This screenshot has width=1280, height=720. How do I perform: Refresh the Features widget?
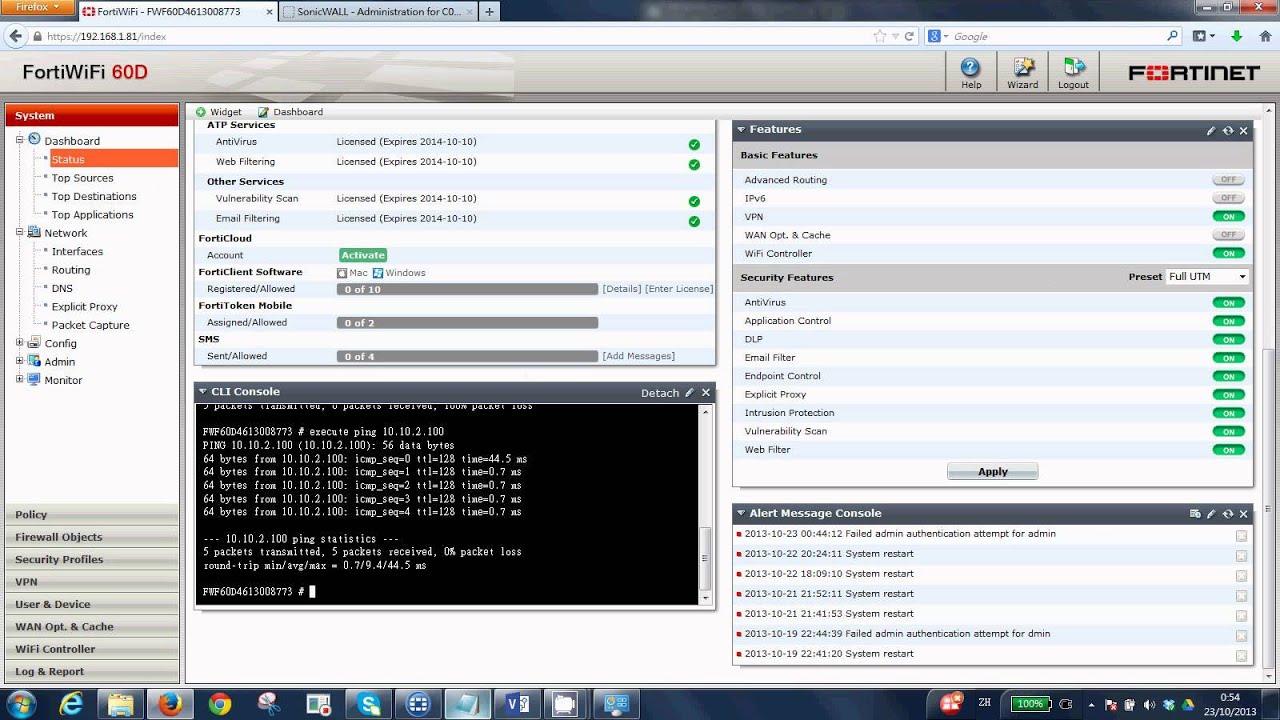[x=1228, y=130]
